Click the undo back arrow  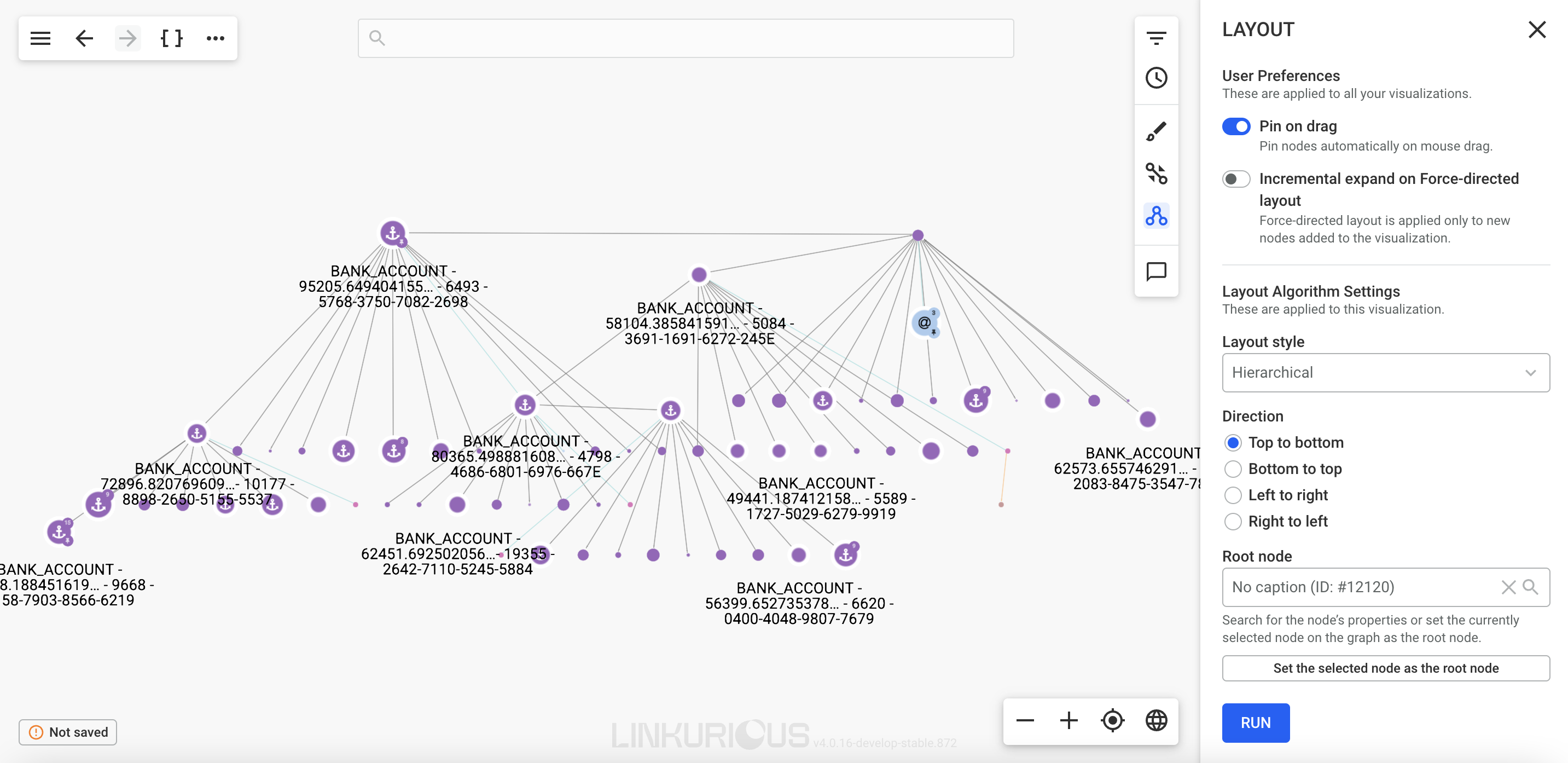click(84, 38)
